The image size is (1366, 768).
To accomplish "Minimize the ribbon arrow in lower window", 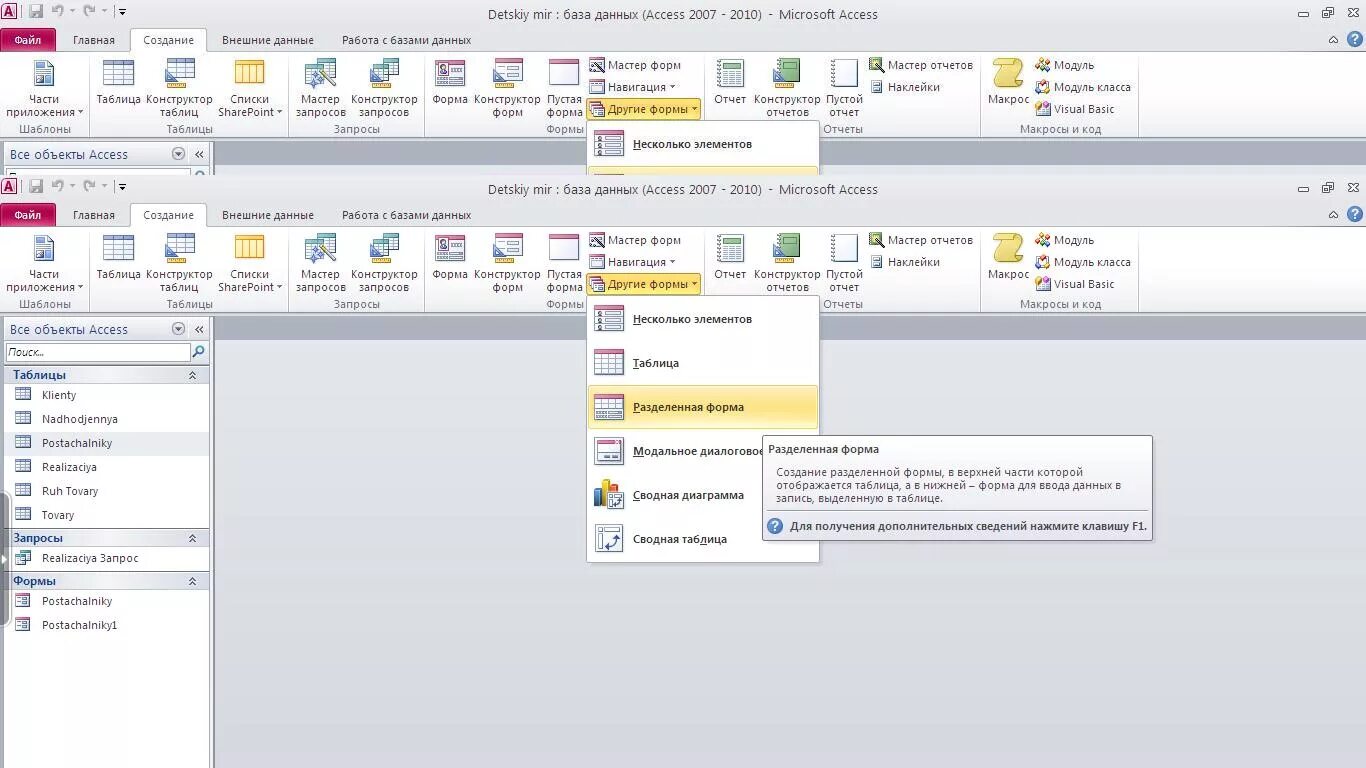I will pyautogui.click(x=1333, y=215).
